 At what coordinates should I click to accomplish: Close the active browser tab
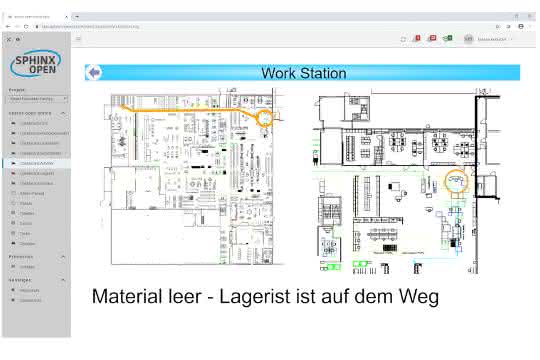click(x=66, y=17)
